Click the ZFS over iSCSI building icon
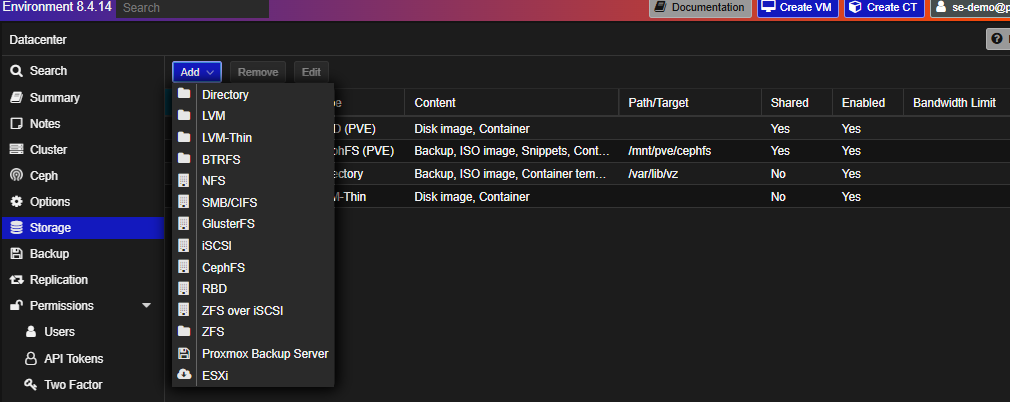The height and width of the screenshot is (402, 1010). (184, 311)
